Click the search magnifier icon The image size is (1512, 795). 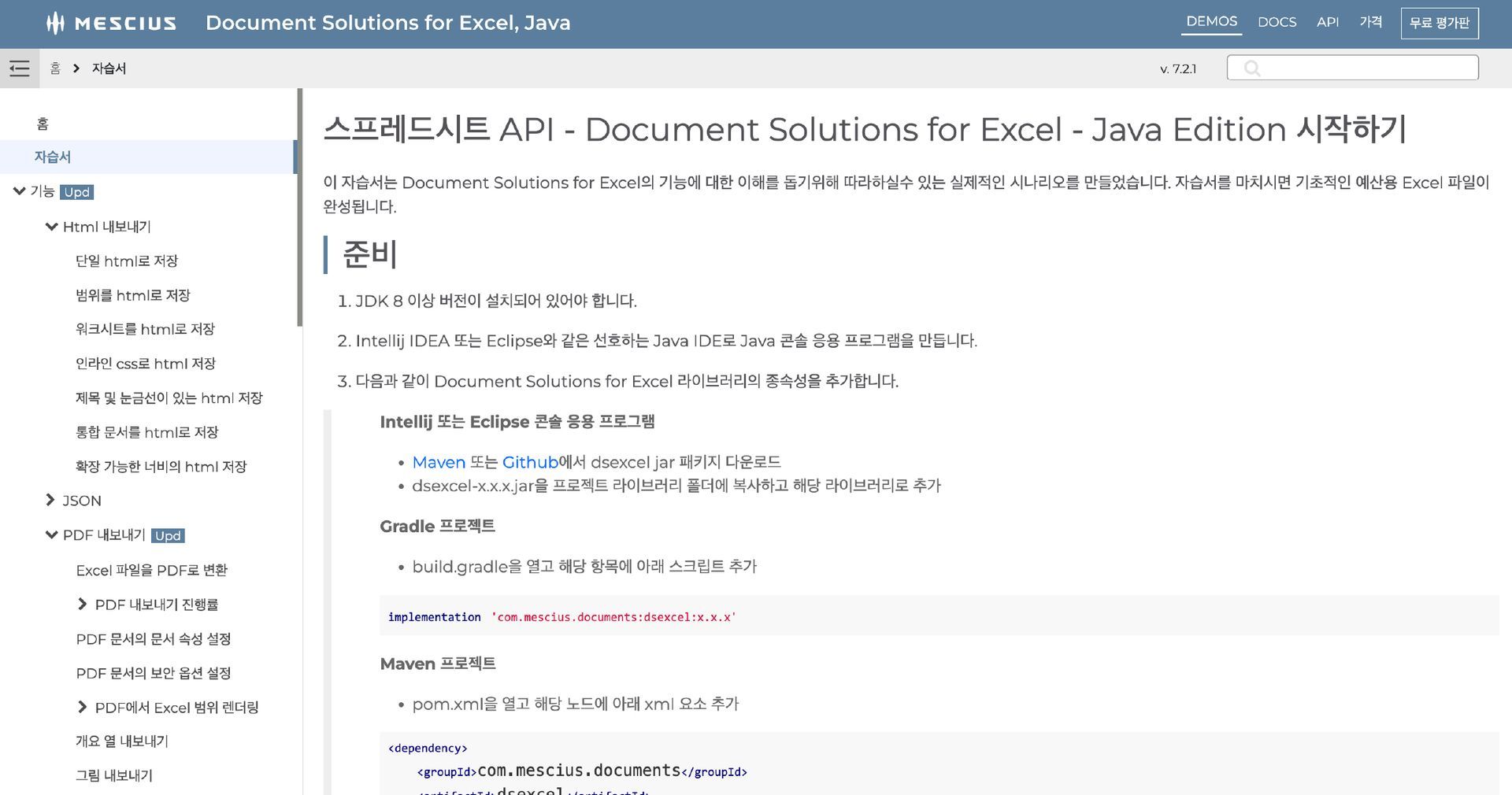[1252, 68]
